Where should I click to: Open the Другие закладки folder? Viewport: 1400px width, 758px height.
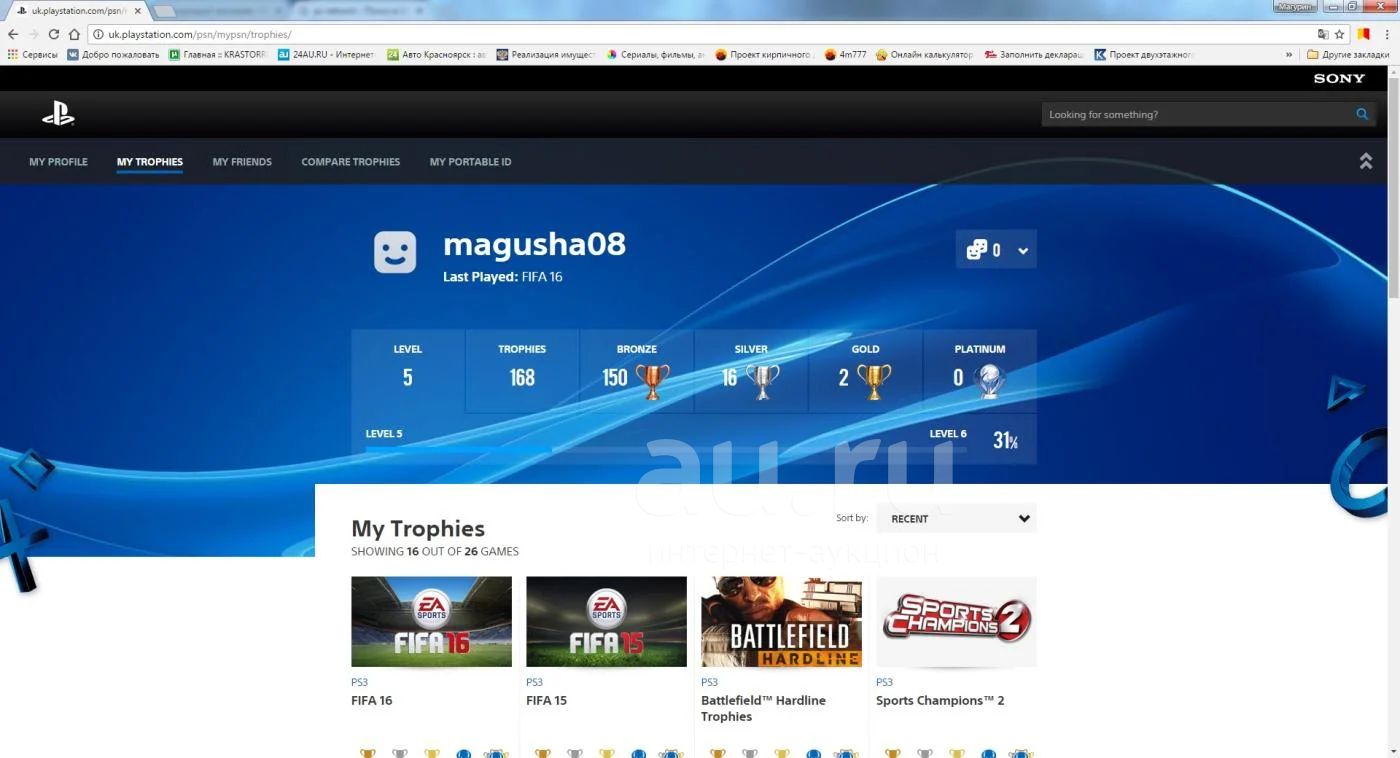click(1347, 55)
